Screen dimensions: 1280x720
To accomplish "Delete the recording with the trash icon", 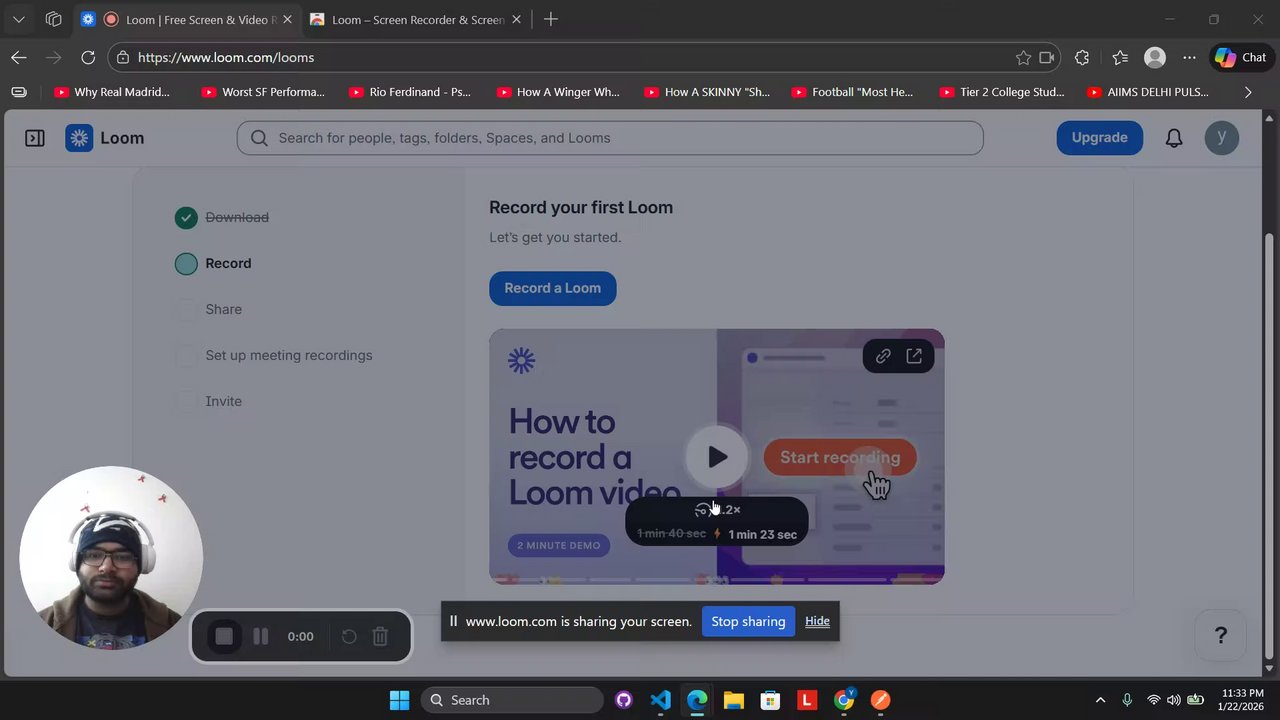I will [x=380, y=636].
